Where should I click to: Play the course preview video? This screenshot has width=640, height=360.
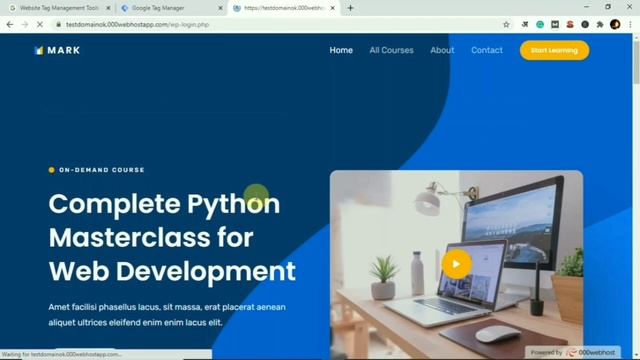click(457, 264)
